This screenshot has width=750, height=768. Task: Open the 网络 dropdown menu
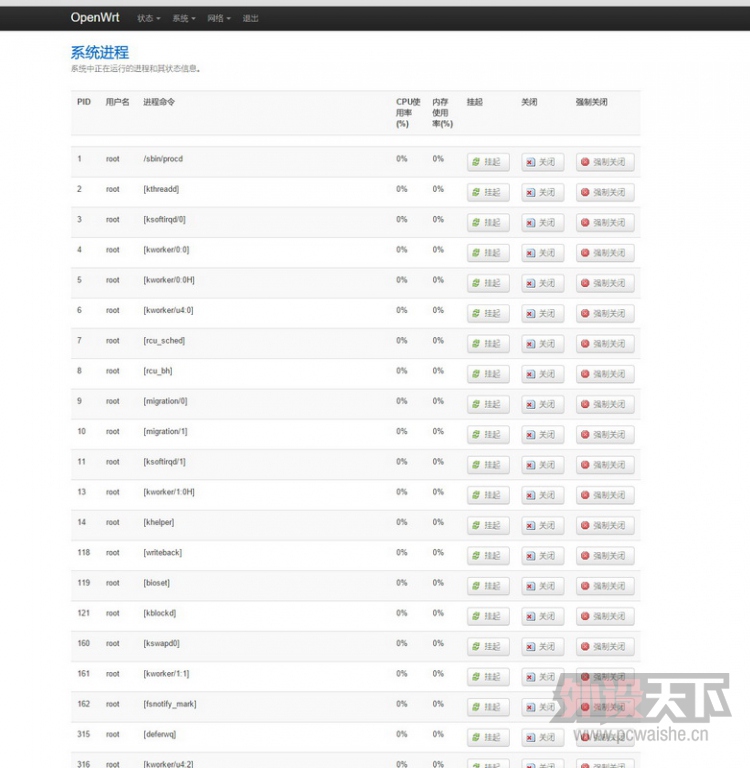[x=219, y=19]
